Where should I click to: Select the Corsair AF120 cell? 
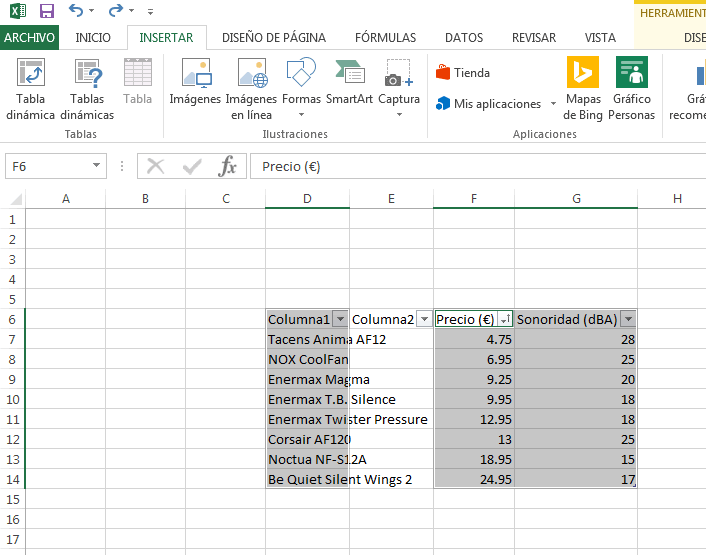[308, 439]
